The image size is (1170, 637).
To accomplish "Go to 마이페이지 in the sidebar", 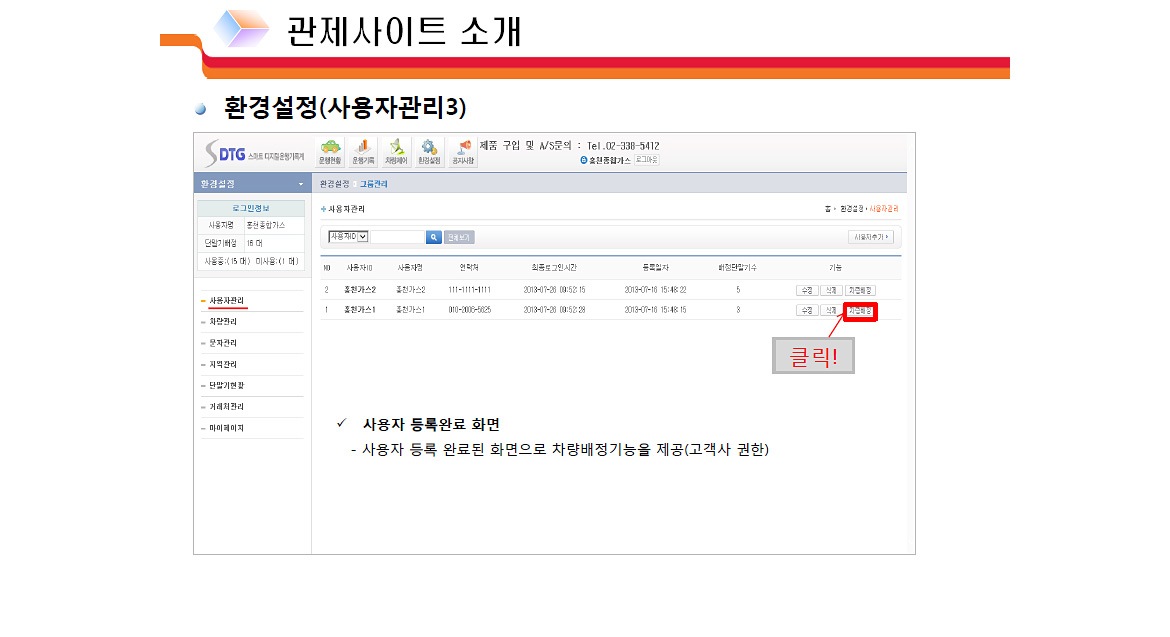I will tap(226, 428).
